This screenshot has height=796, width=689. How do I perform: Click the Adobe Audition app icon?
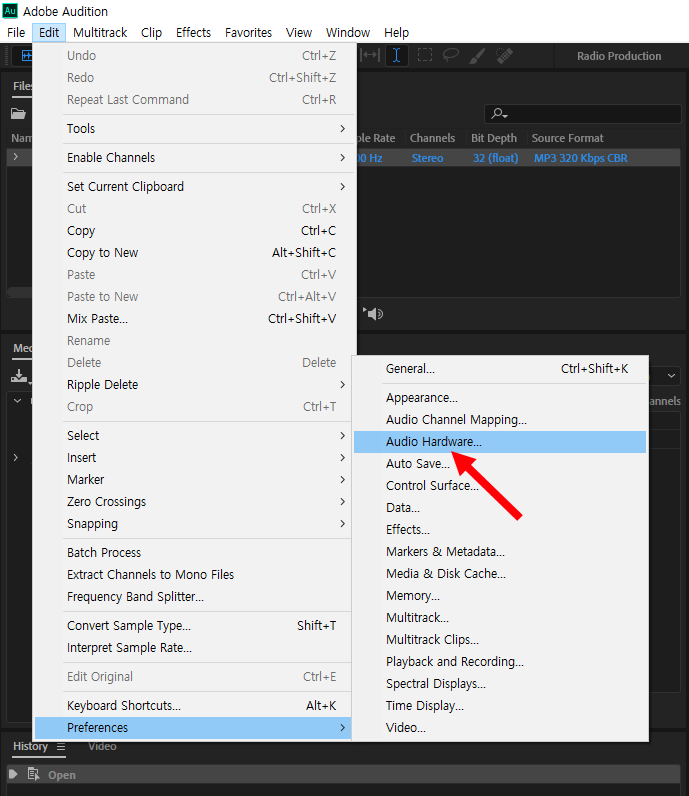tap(10, 11)
